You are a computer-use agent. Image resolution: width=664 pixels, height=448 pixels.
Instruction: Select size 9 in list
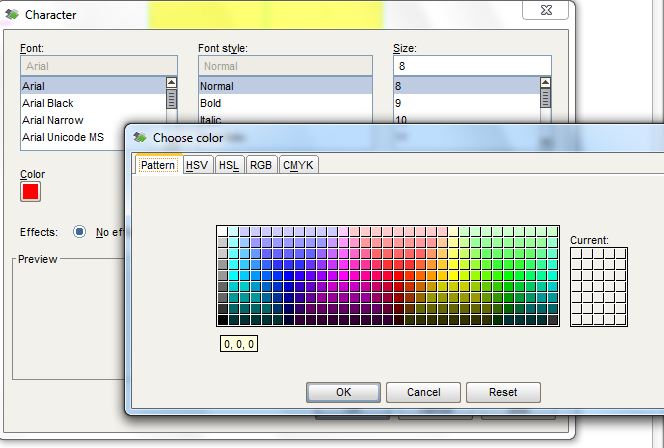click(x=467, y=103)
